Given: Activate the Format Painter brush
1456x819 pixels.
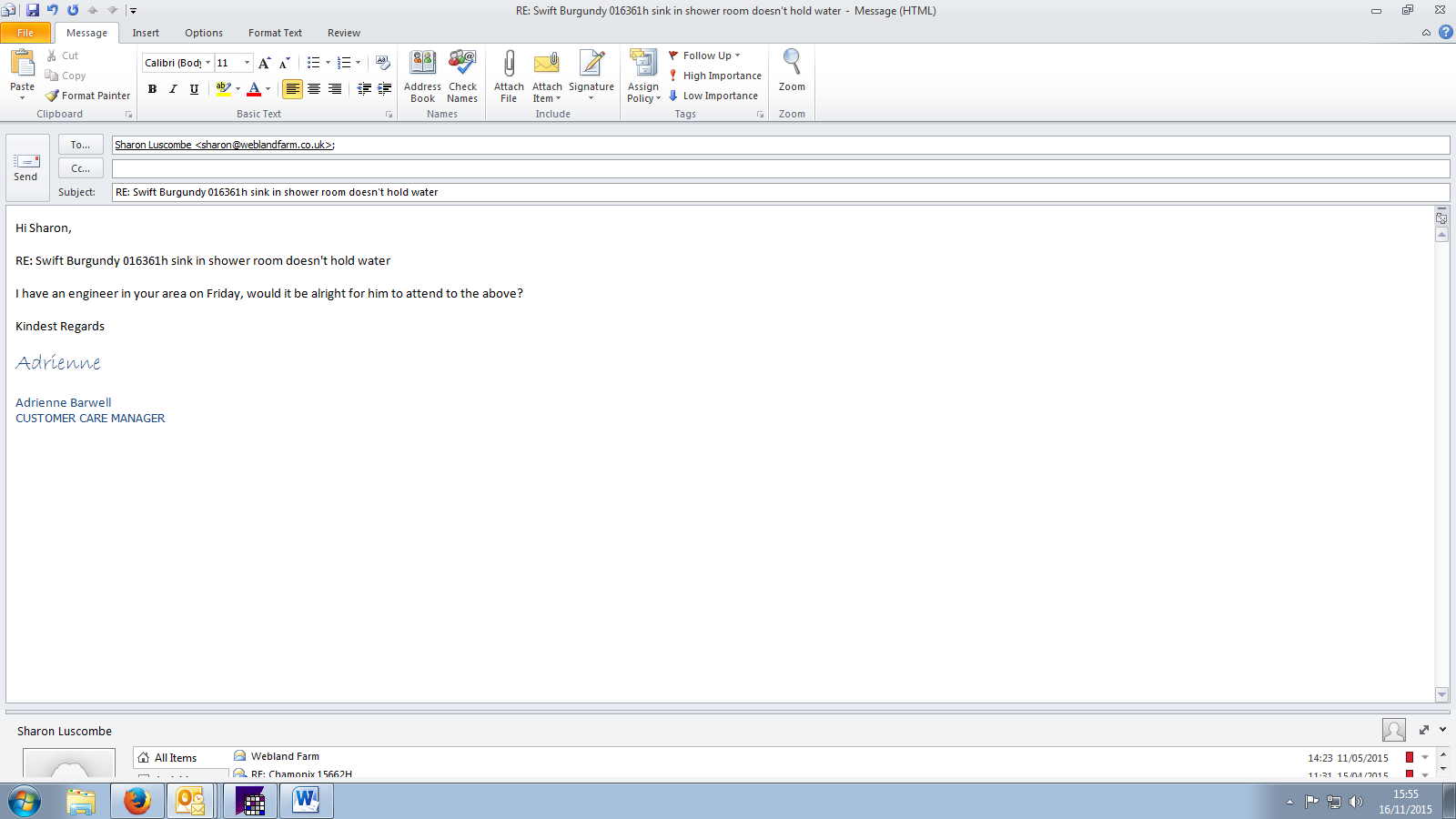Looking at the screenshot, I should click(88, 96).
